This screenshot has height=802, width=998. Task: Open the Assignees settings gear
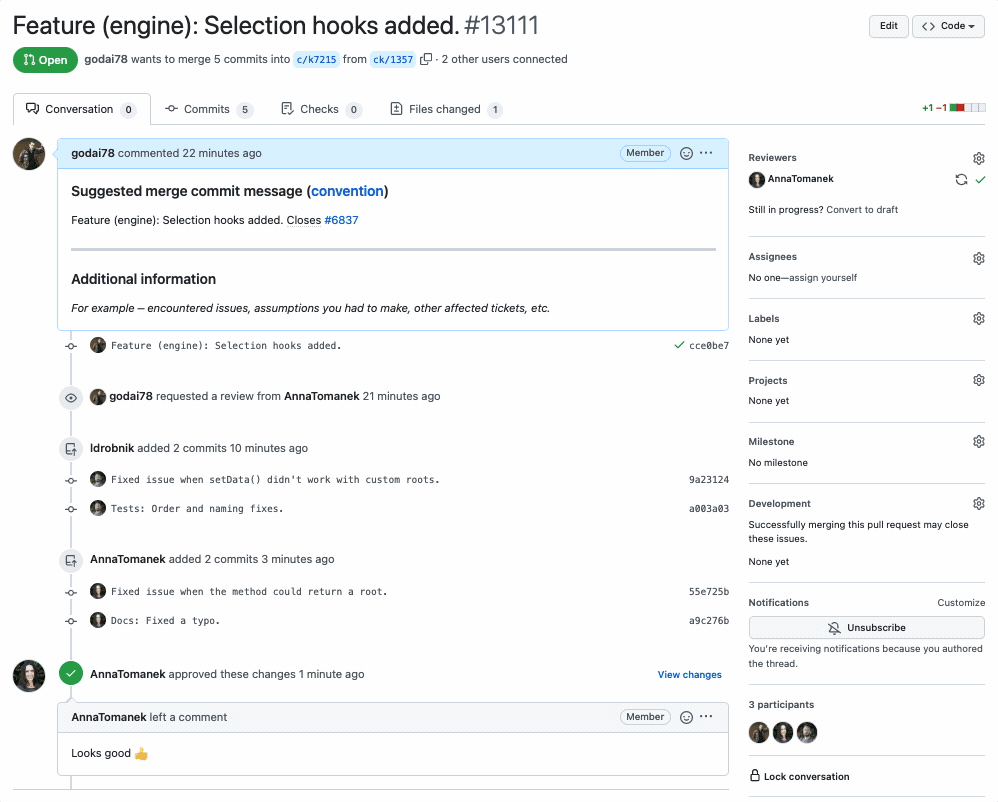coord(978,258)
